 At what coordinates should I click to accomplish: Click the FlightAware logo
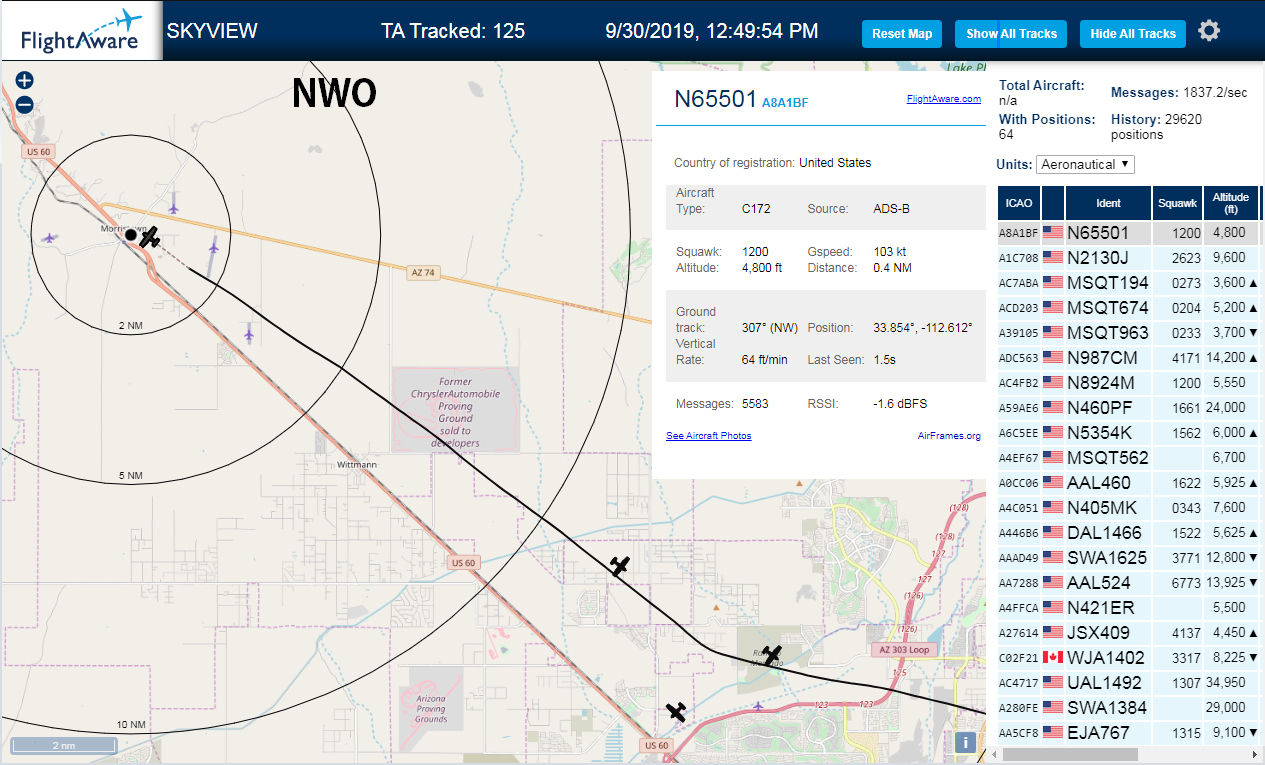[x=81, y=32]
